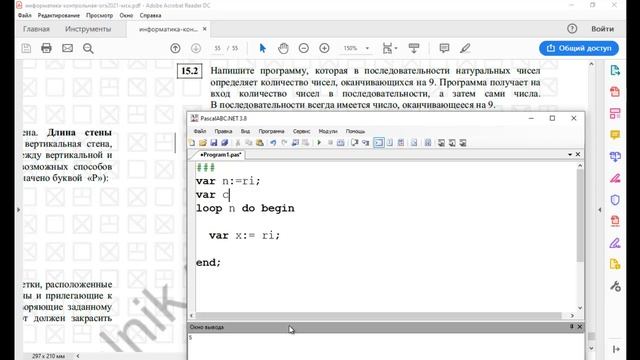Select the arrow selection tool in Acrobat
The height and width of the screenshot is (360, 640).
click(x=262, y=48)
